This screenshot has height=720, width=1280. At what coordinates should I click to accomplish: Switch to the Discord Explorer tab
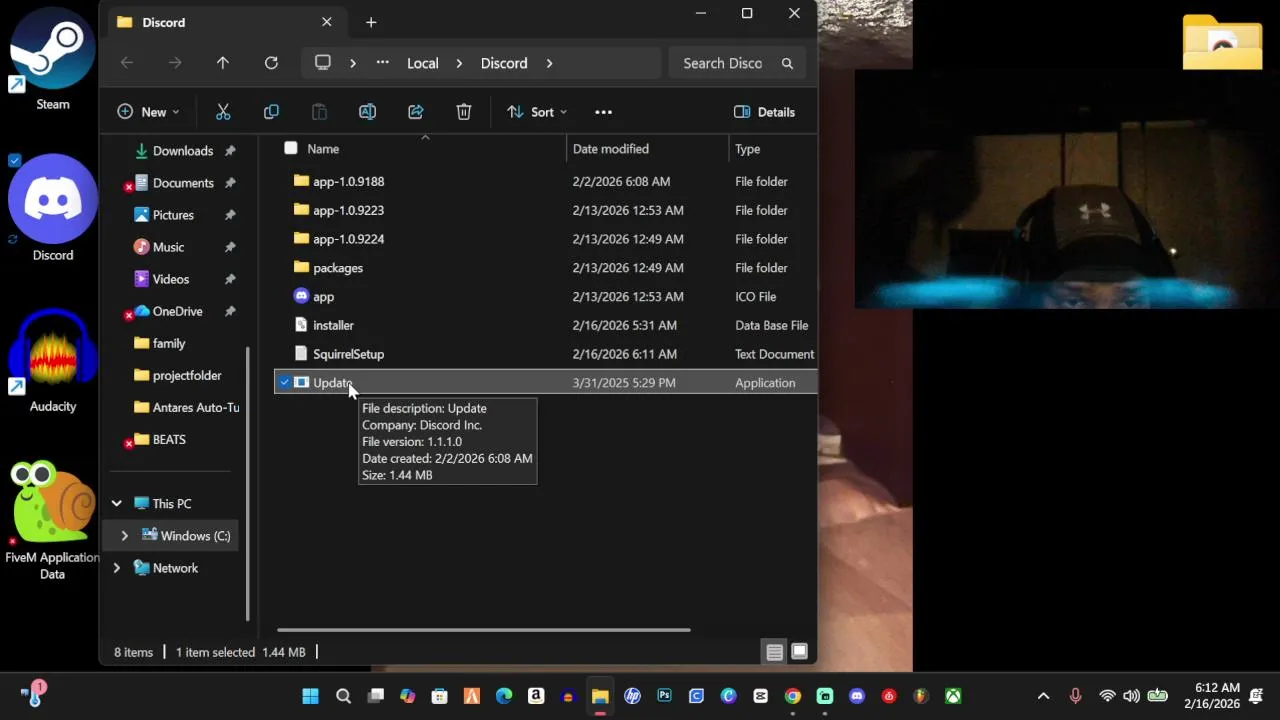(x=224, y=22)
